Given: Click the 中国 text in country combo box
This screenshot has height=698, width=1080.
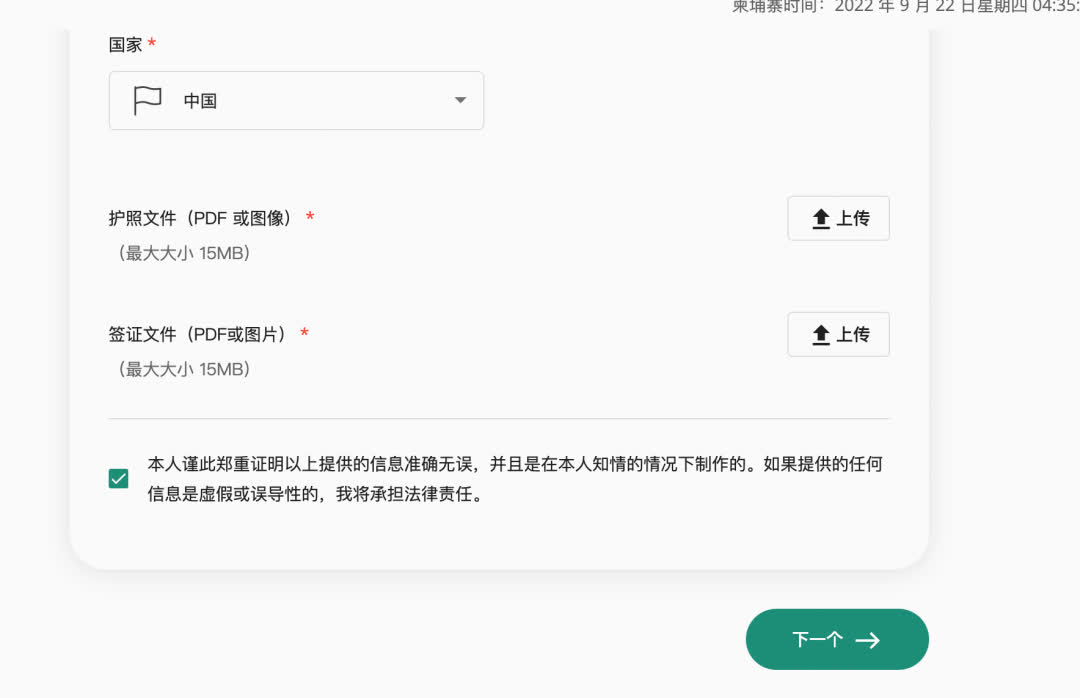Looking at the screenshot, I should pyautogui.click(x=200, y=101).
